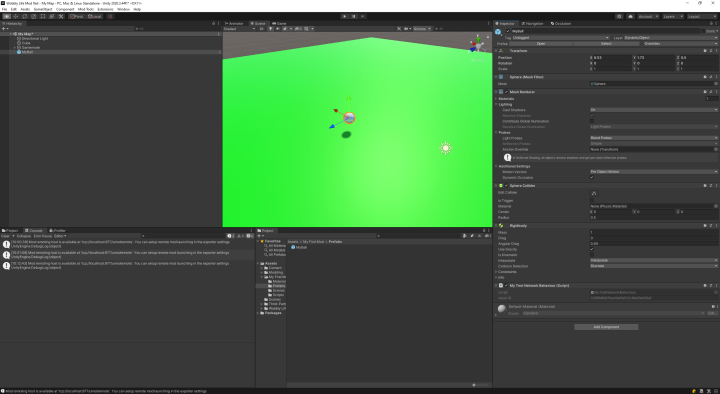Viewport: 720px width, 394px height.
Task: Click the Edit Collider icon button
Action: pyautogui.click(x=594, y=193)
